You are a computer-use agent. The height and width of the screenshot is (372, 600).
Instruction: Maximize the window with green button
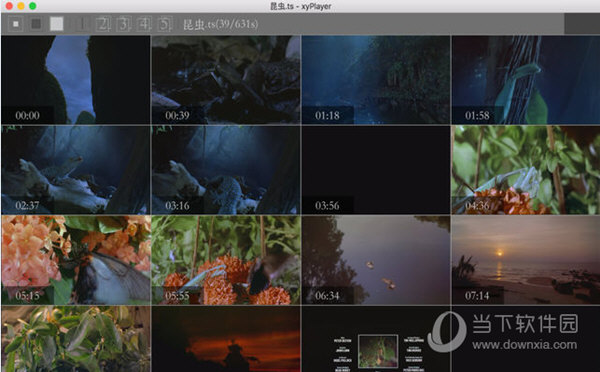click(x=33, y=6)
